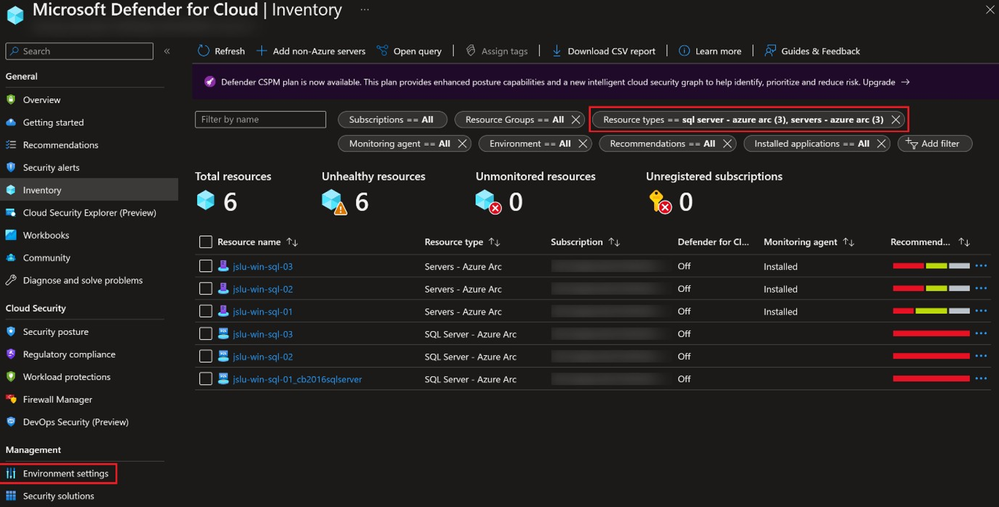Collapse the sidebar with double chevron
The height and width of the screenshot is (507, 999).
[x=167, y=51]
